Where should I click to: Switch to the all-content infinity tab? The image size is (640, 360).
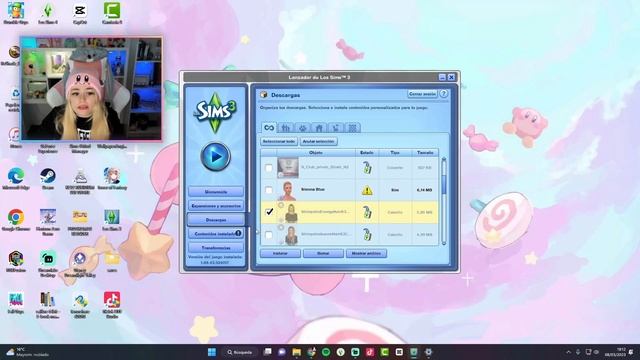pos(269,128)
